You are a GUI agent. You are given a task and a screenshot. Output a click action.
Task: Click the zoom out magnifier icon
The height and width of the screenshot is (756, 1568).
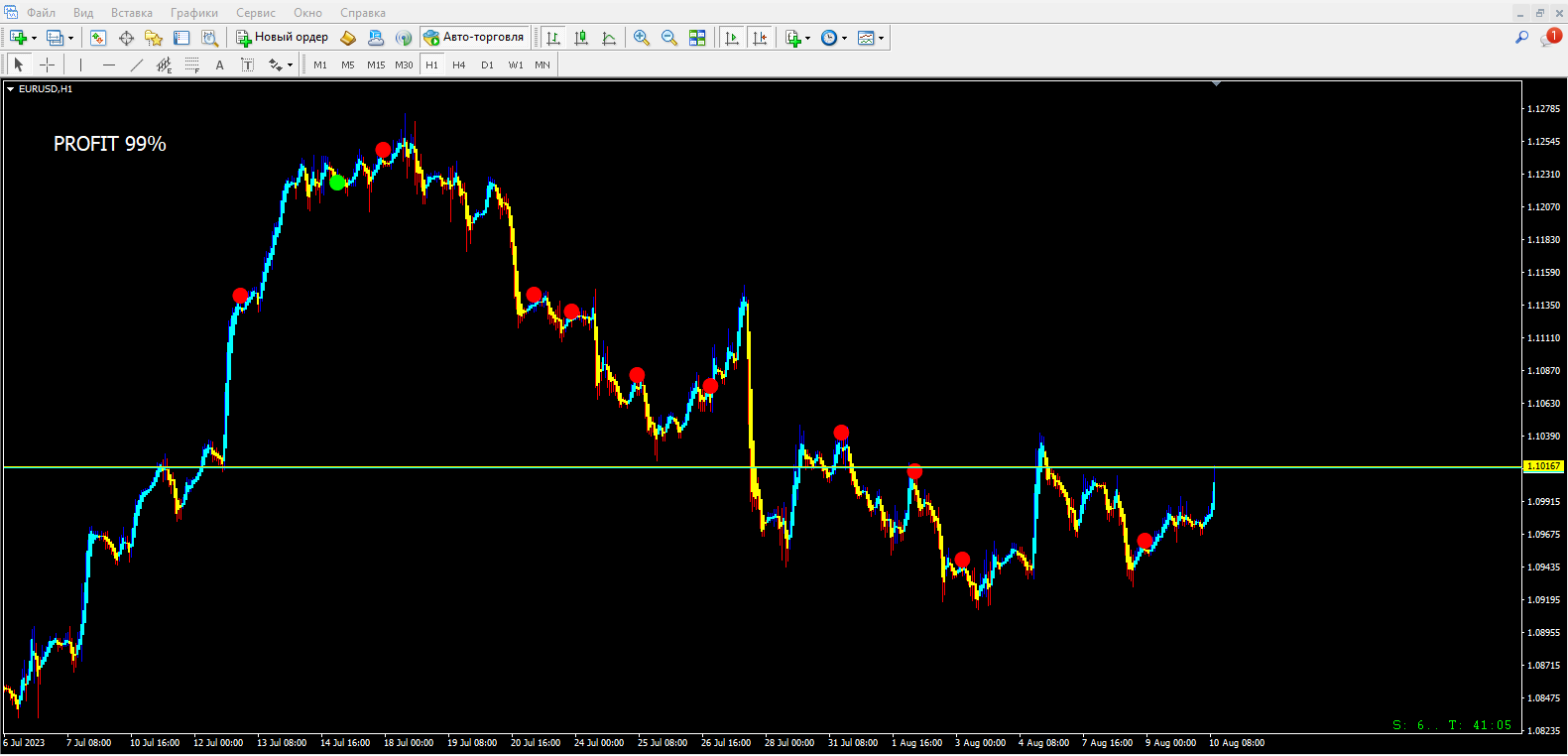[669, 38]
